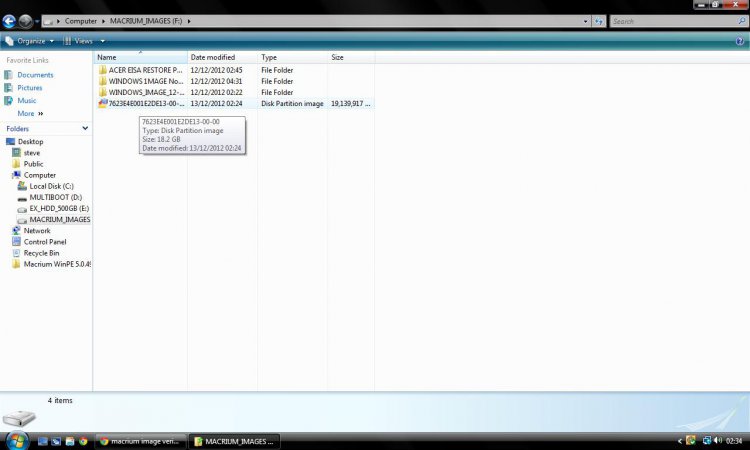Open Music favorite link
Image resolution: width=750 pixels, height=450 pixels.
tap(27, 101)
